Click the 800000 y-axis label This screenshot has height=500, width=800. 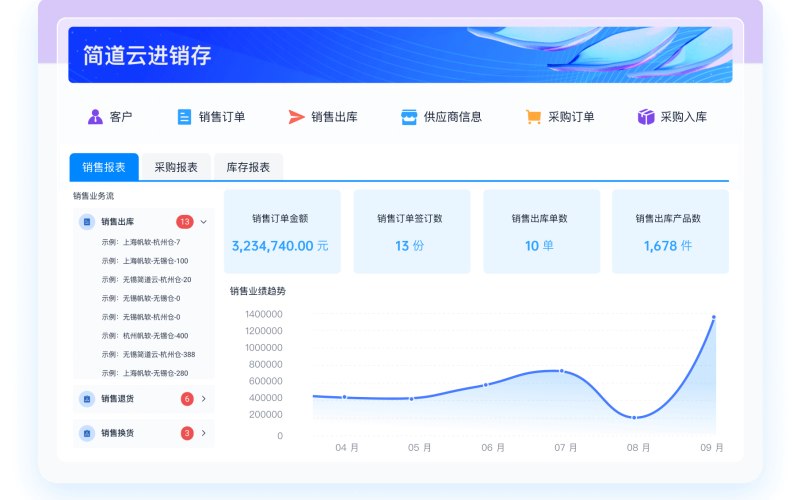(x=265, y=364)
